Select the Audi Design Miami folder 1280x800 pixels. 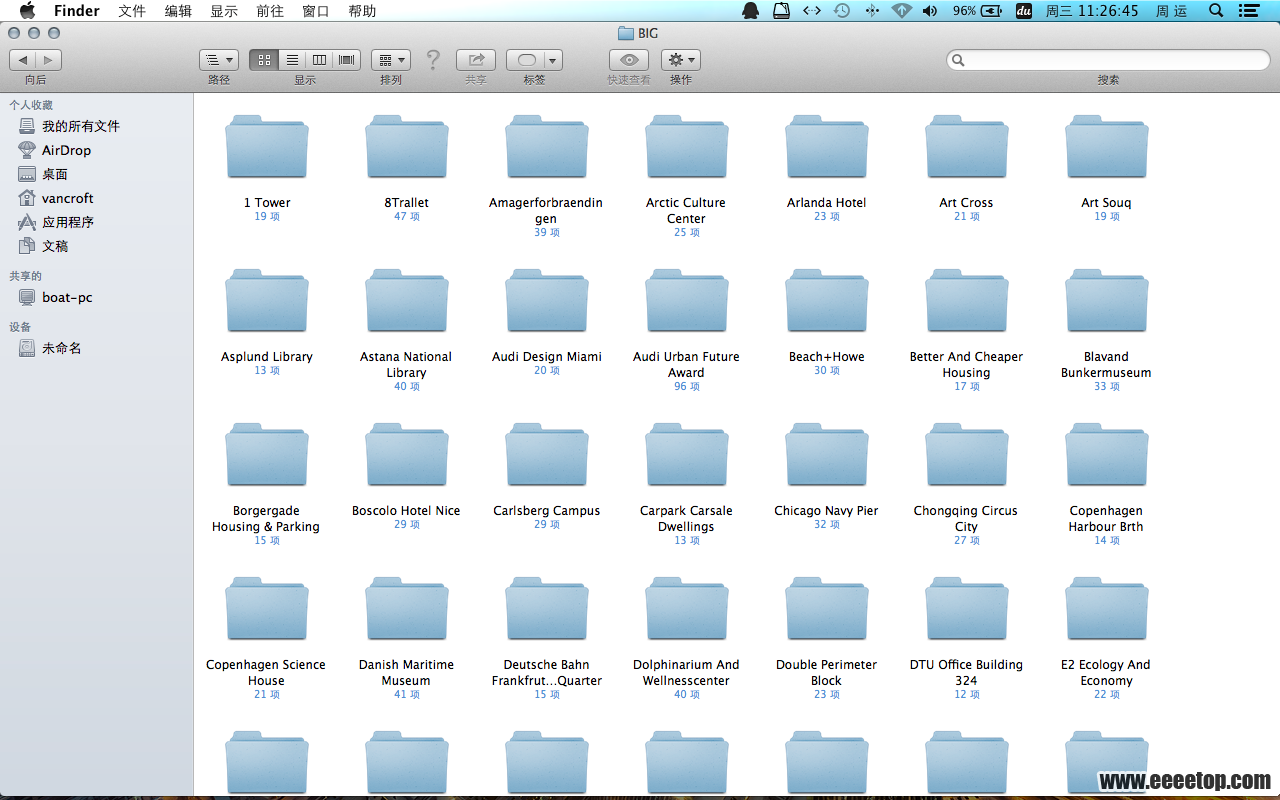click(546, 300)
